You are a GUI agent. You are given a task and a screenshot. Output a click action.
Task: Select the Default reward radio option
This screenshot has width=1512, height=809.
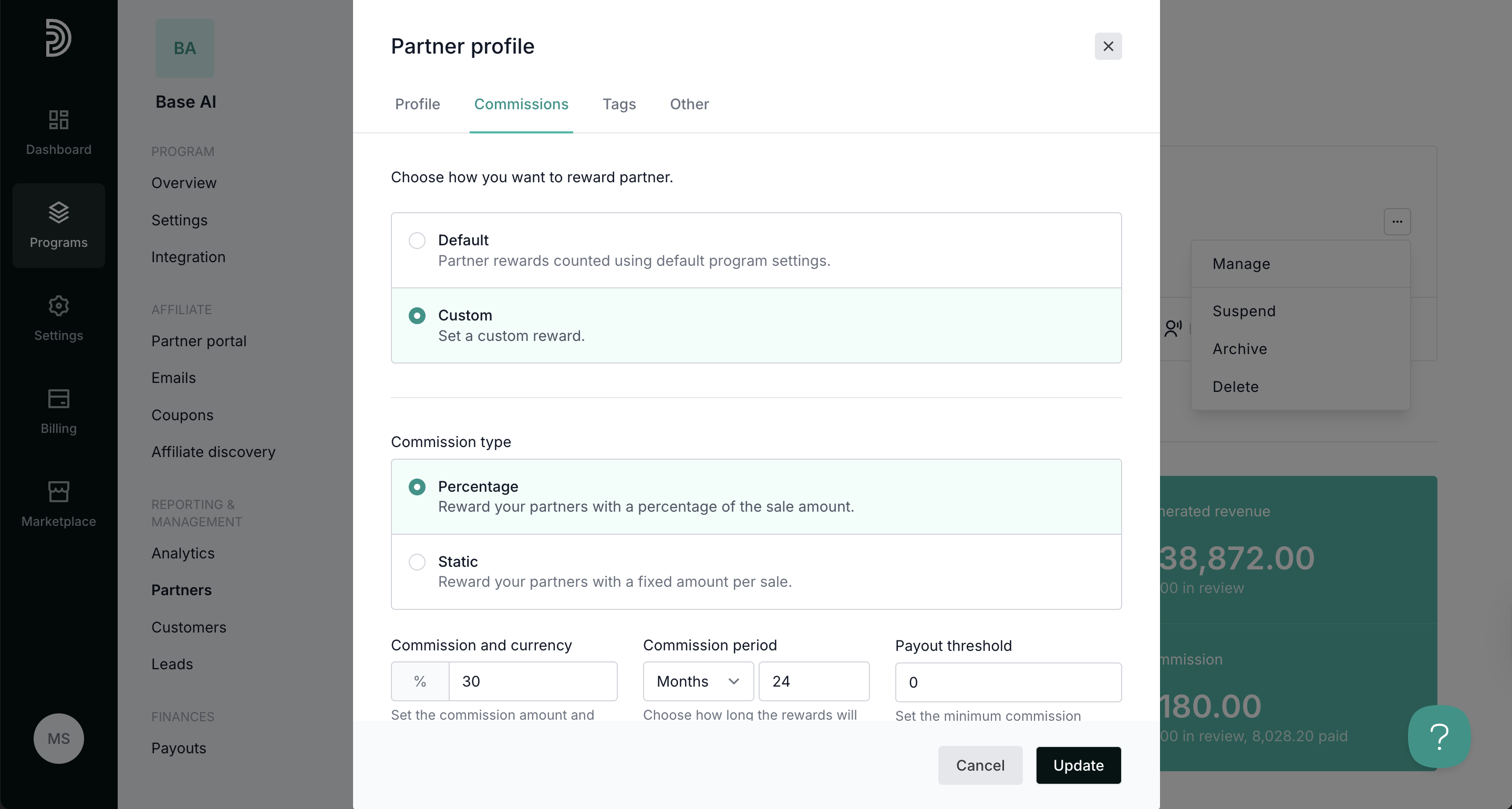417,240
